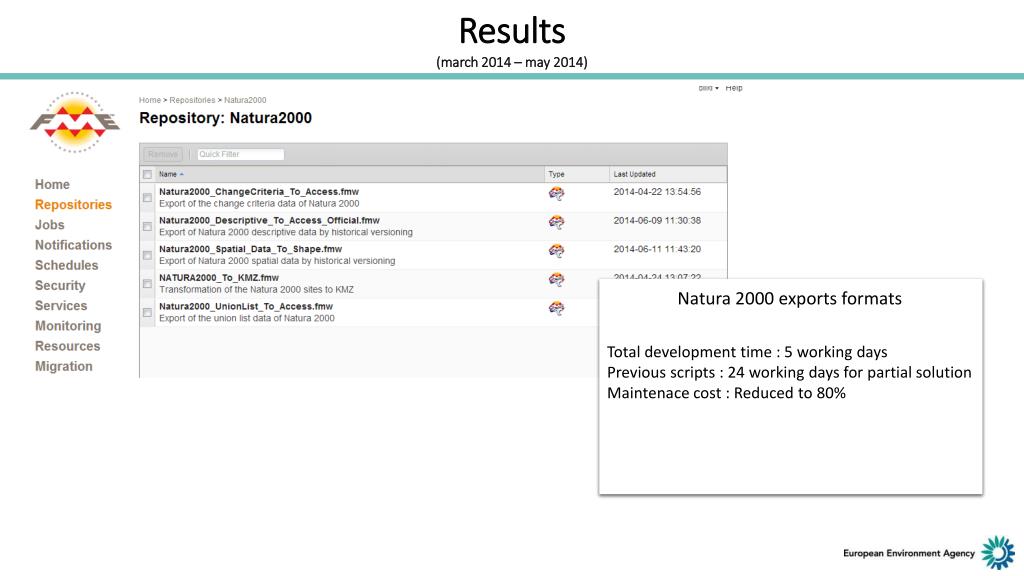This screenshot has width=1024, height=576.
Task: Open NATURA2000_To_KMZ.fmw workspace
Action: tap(219, 278)
